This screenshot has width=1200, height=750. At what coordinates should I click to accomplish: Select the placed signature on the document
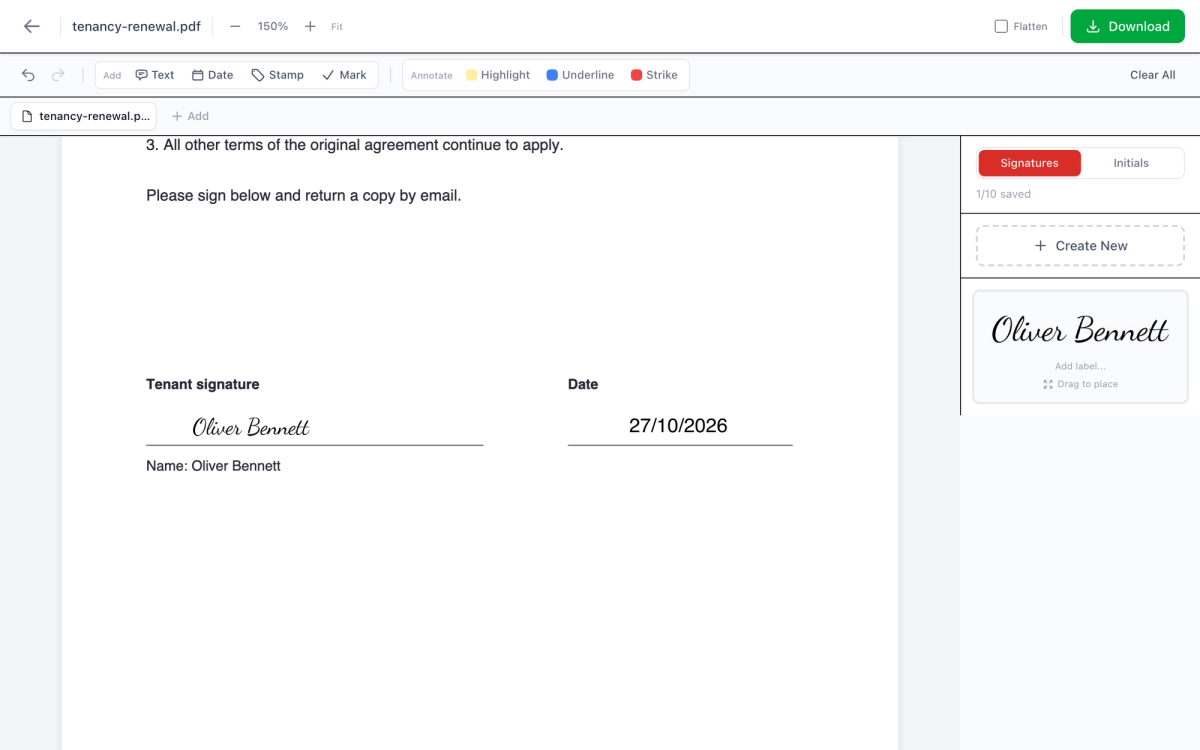251,427
